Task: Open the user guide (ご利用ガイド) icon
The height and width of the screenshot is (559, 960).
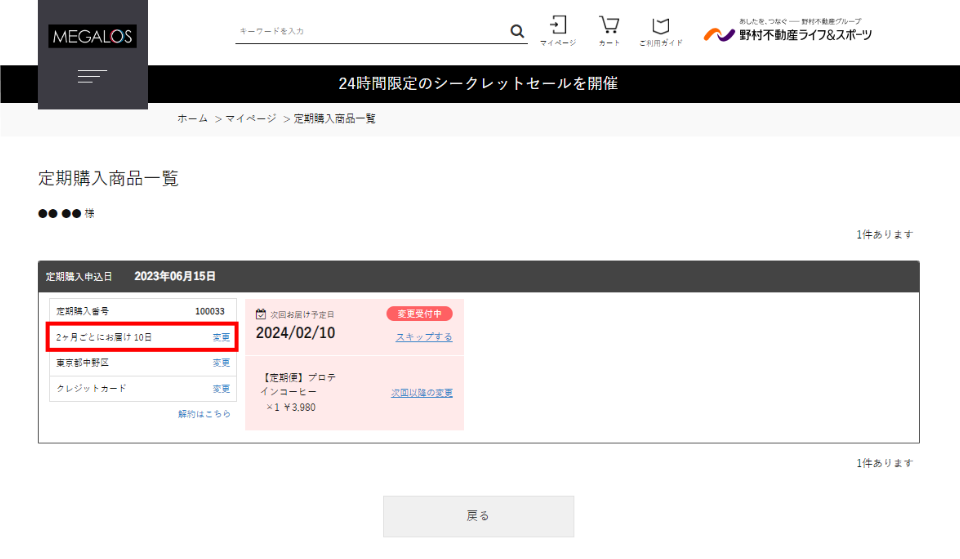Action: tap(660, 30)
